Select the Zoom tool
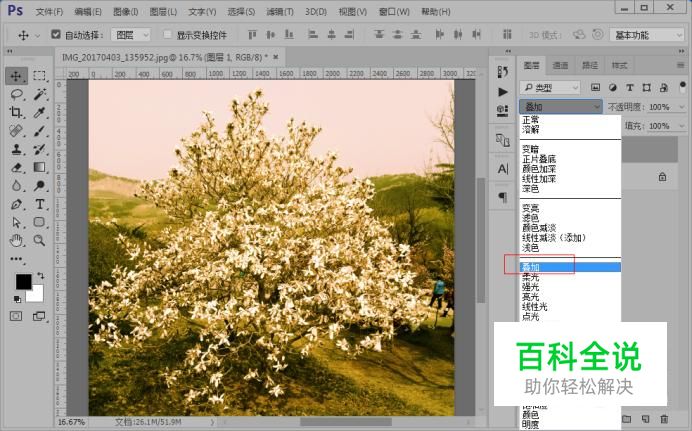The height and width of the screenshot is (431, 692). tap(39, 240)
